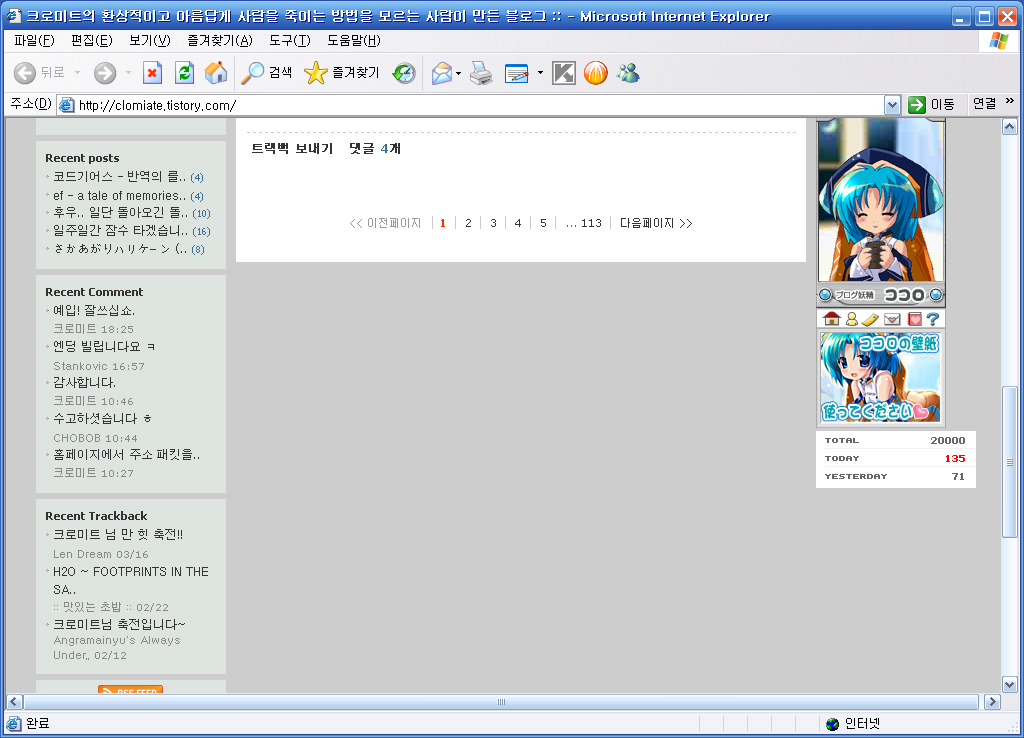1024x738 pixels.
Task: Click vertical scrollbar up arrow
Action: (1010, 127)
